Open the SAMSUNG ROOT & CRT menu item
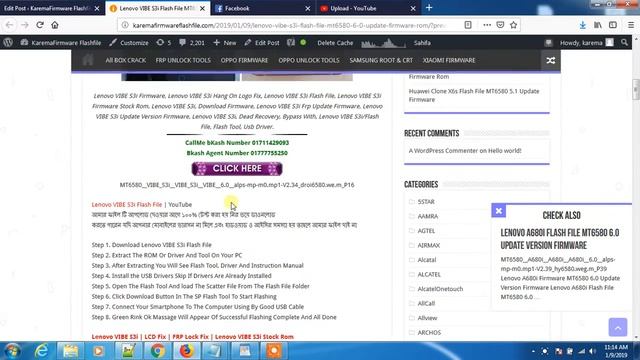This screenshot has width=640, height=360. point(381,60)
